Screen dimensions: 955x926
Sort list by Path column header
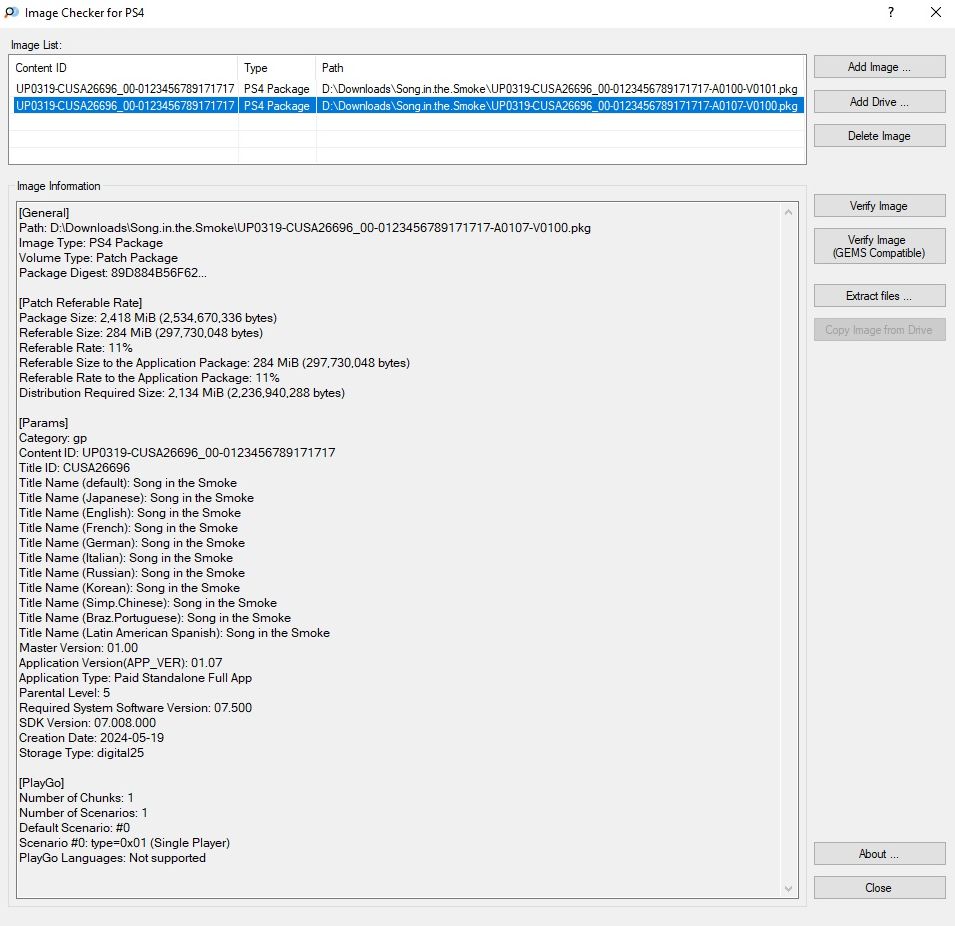point(560,68)
